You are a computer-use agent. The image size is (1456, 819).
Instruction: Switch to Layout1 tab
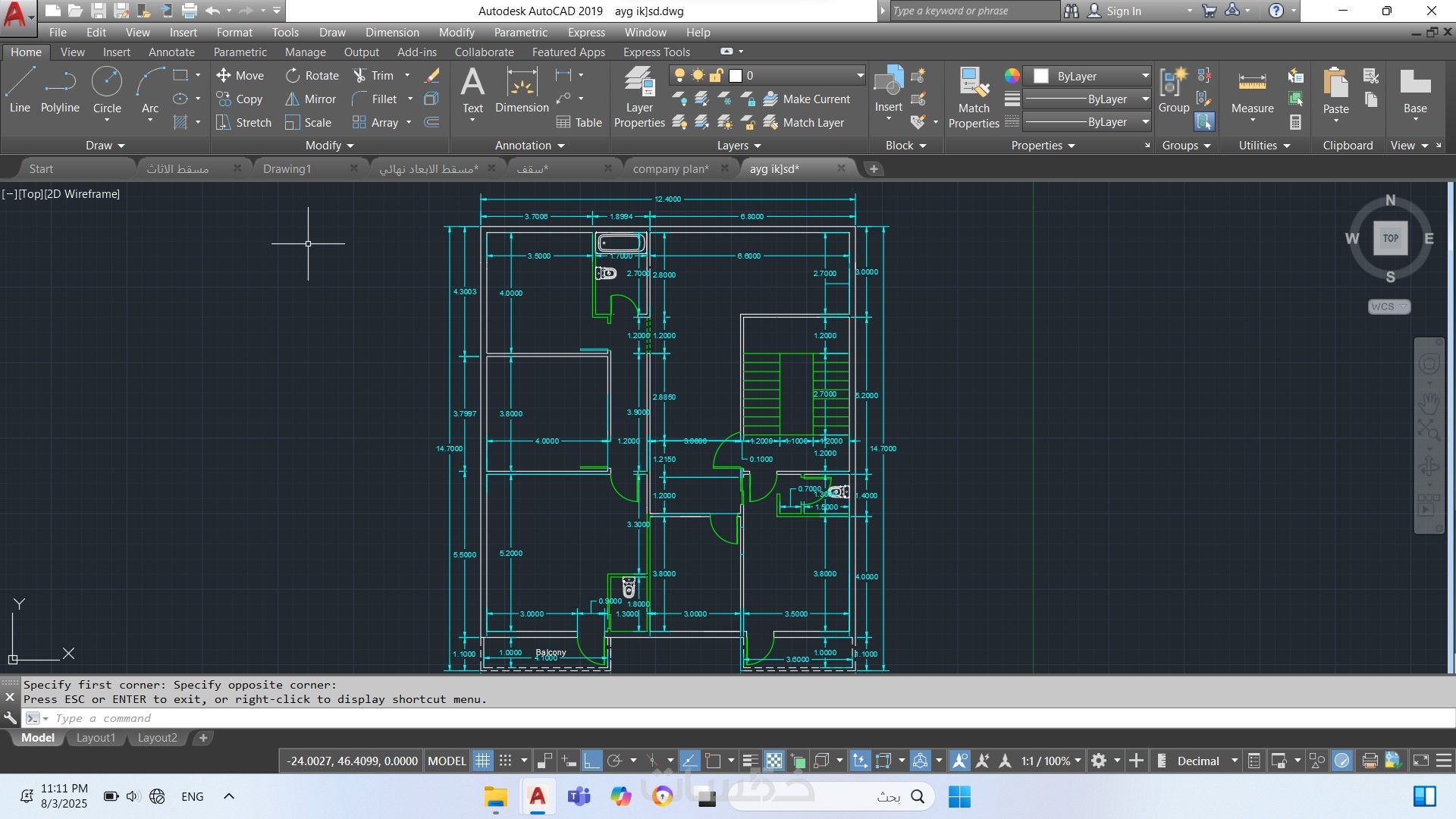click(x=96, y=737)
